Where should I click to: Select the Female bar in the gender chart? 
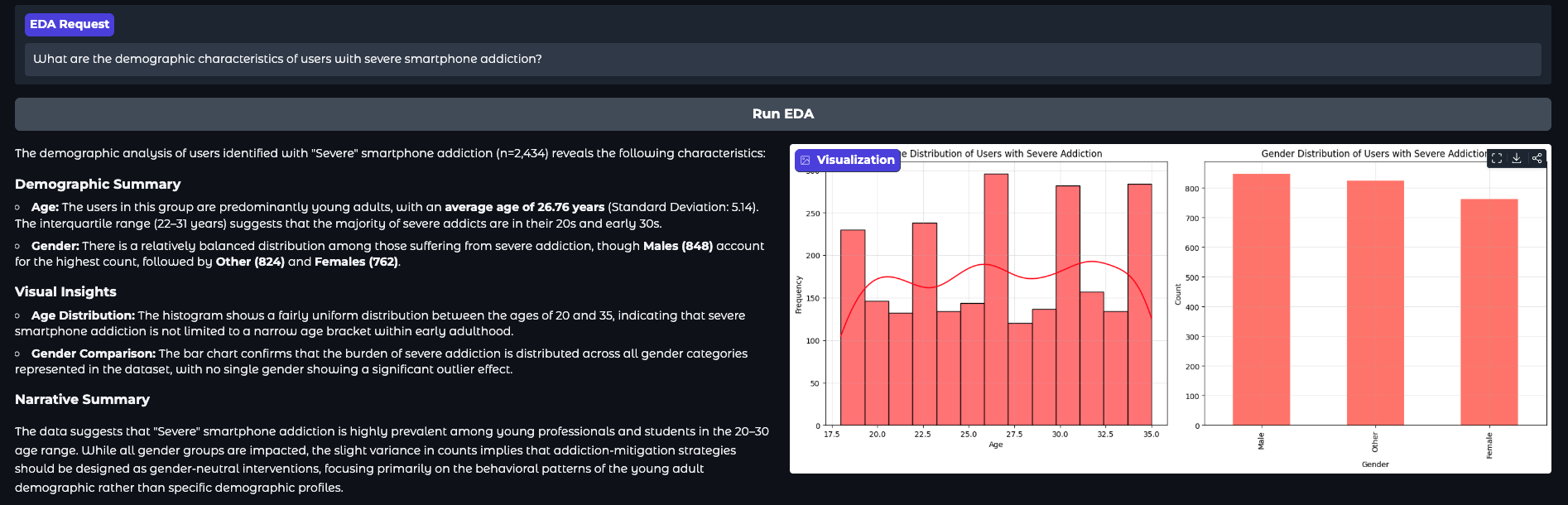tap(1489, 311)
